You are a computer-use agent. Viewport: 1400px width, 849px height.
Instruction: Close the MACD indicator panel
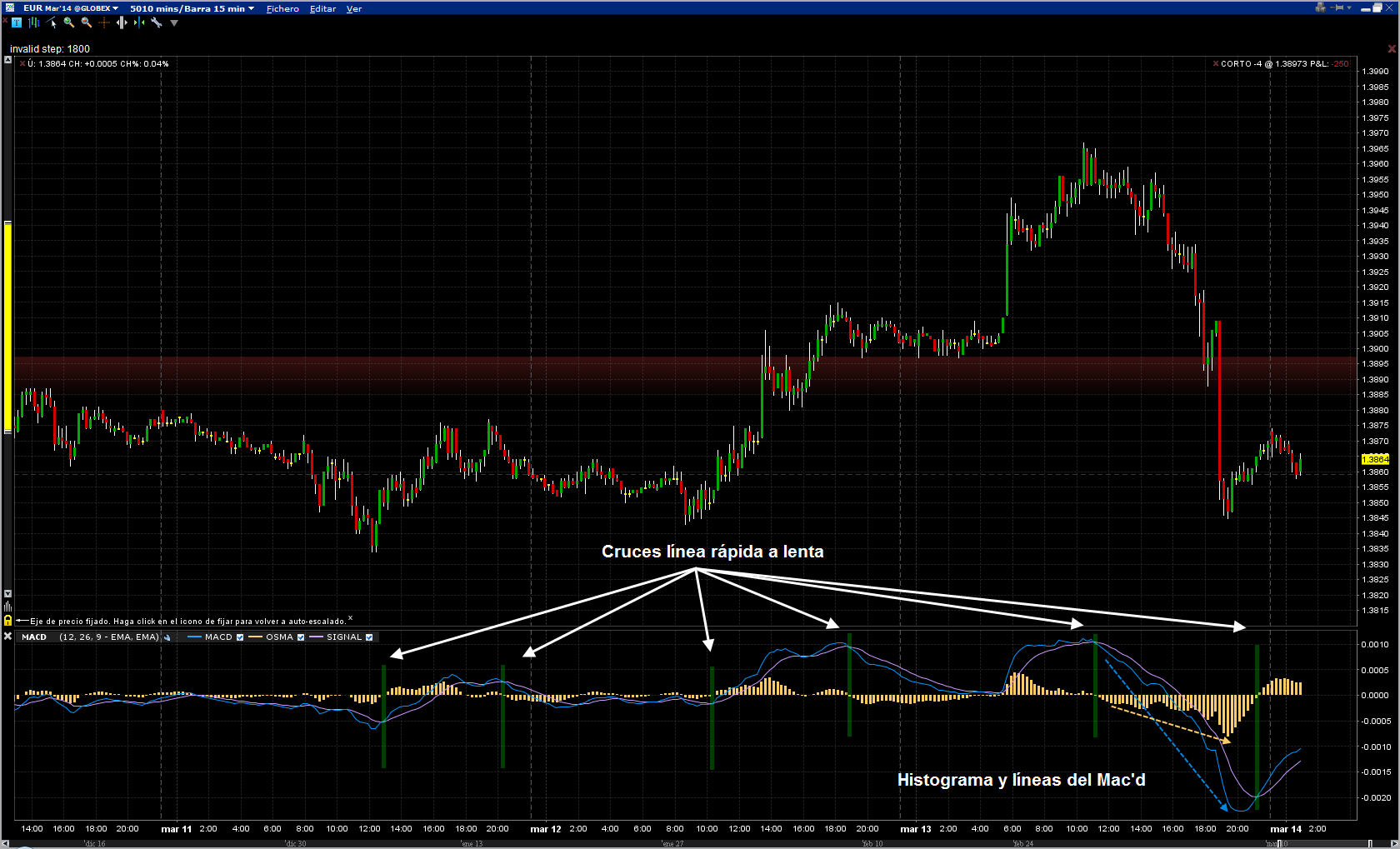coord(7,637)
